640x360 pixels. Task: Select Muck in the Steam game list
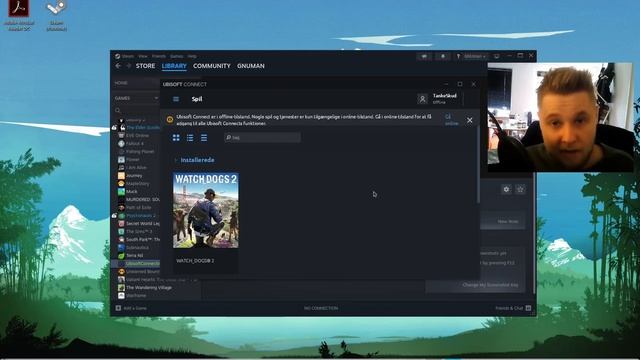point(132,191)
